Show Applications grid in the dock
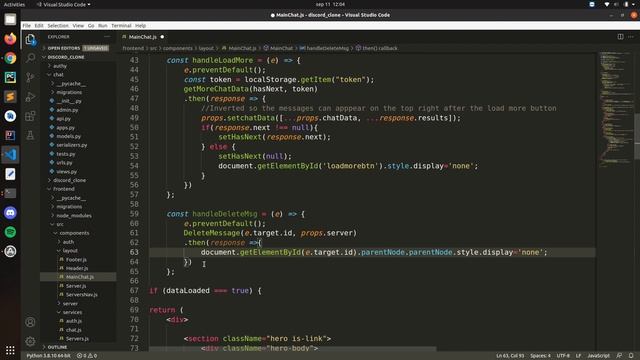The height and width of the screenshot is (360, 640). click(10, 350)
